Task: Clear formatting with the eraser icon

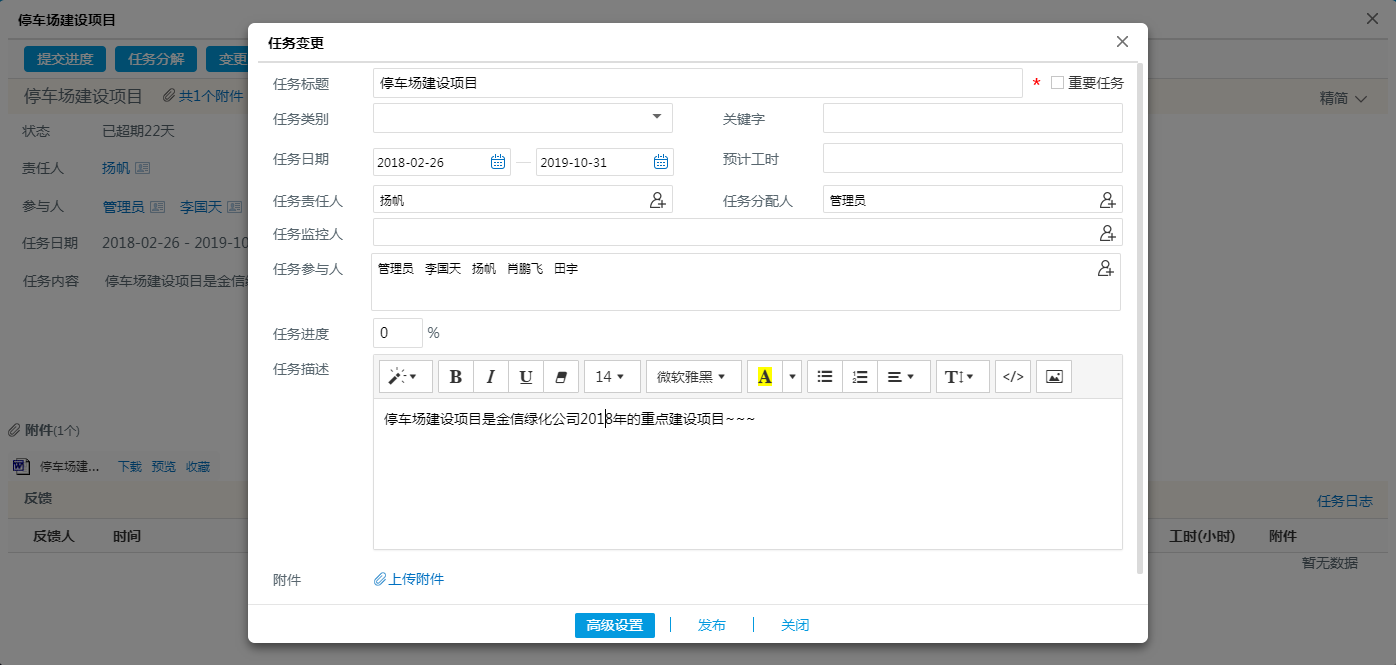Action: 560,375
